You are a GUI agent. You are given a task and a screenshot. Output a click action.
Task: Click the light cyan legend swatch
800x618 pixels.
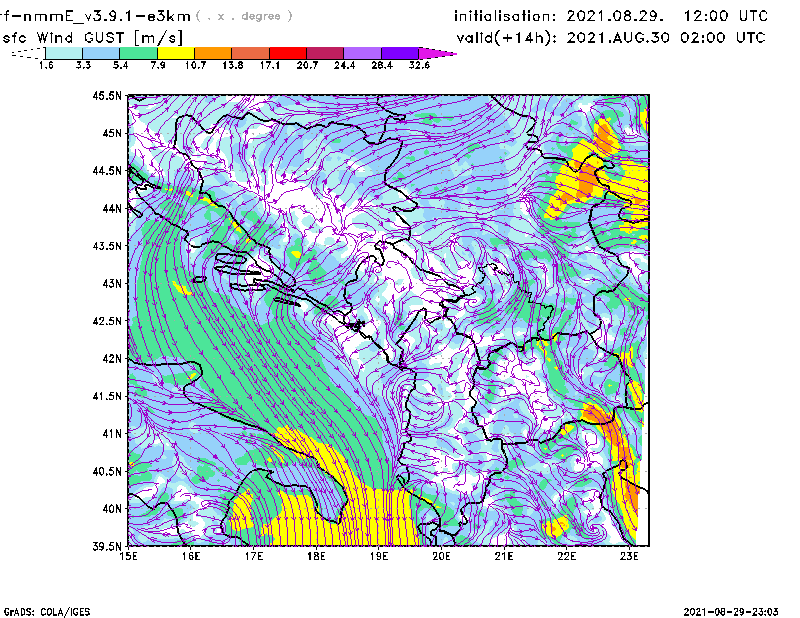pyautogui.click(x=64, y=53)
